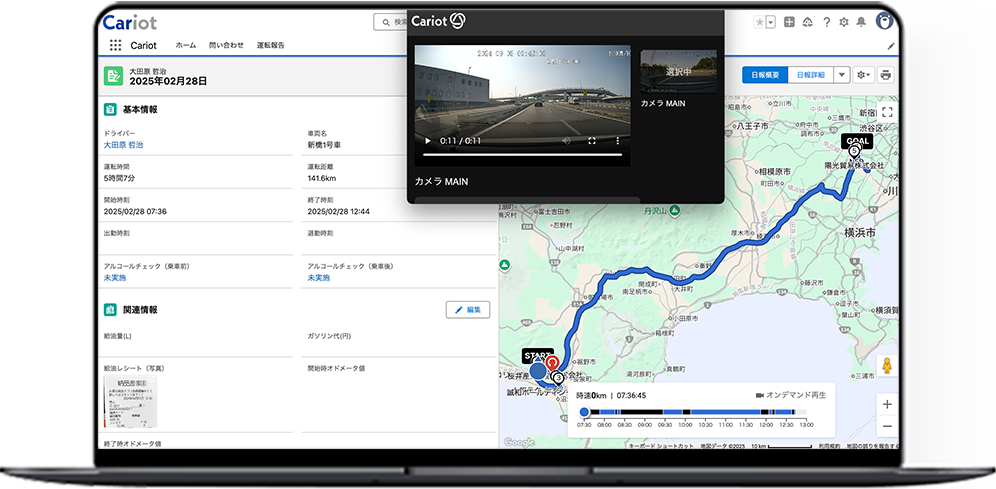Click the print report icon
The image size is (996, 489).
click(886, 75)
